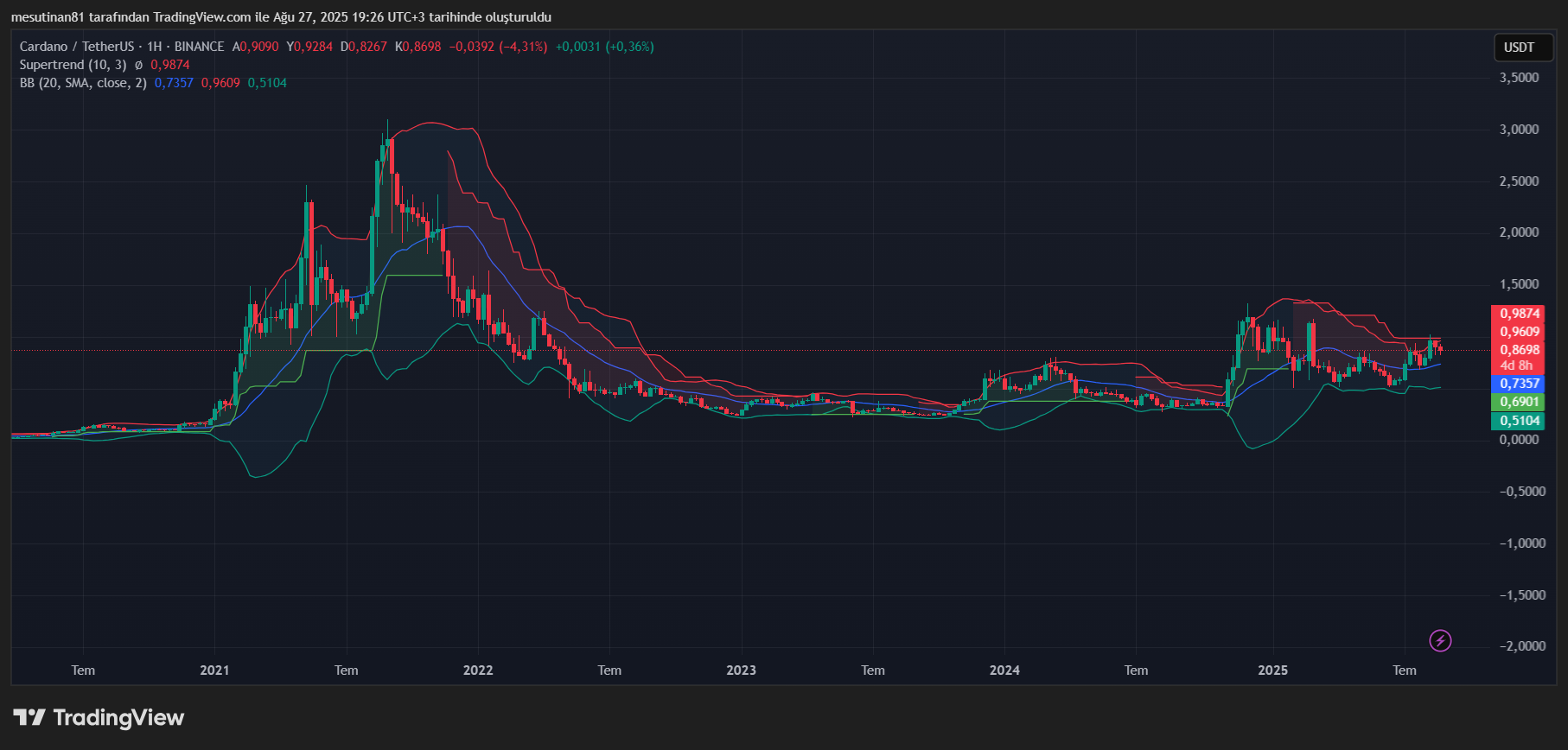Select the Cardano / TetherUS symbol title
Viewport: 1568px width, 750px height.
click(x=77, y=47)
